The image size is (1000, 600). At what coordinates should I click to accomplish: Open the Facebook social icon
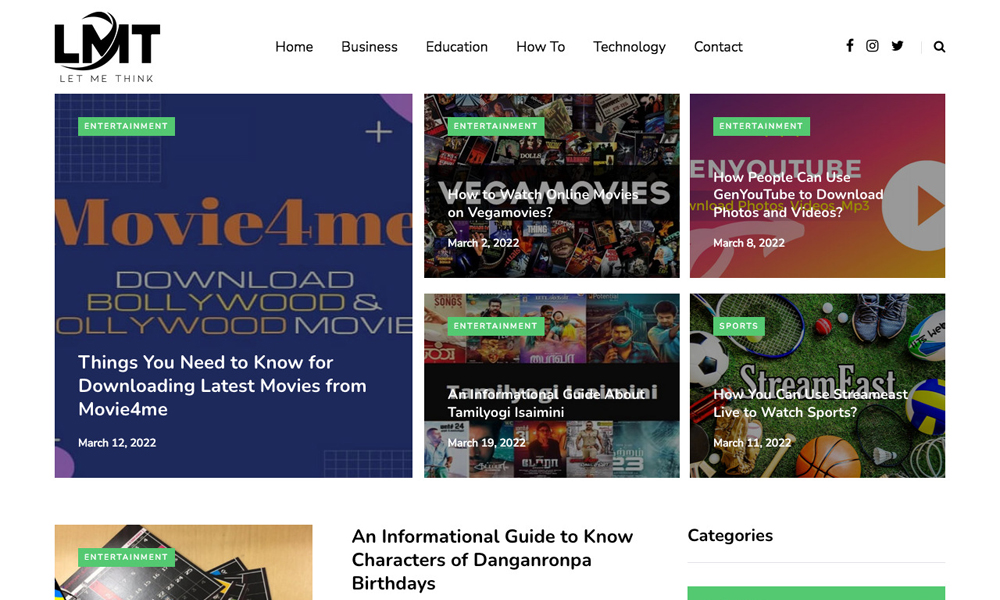(x=850, y=46)
